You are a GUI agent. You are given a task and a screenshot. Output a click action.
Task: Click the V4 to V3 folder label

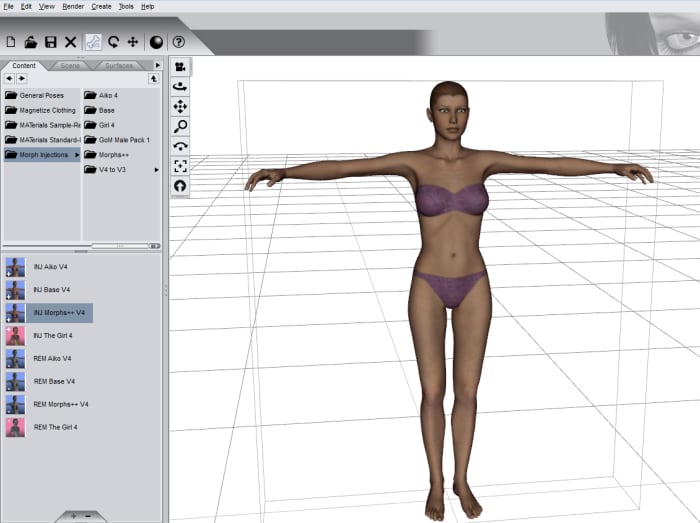[x=112, y=170]
